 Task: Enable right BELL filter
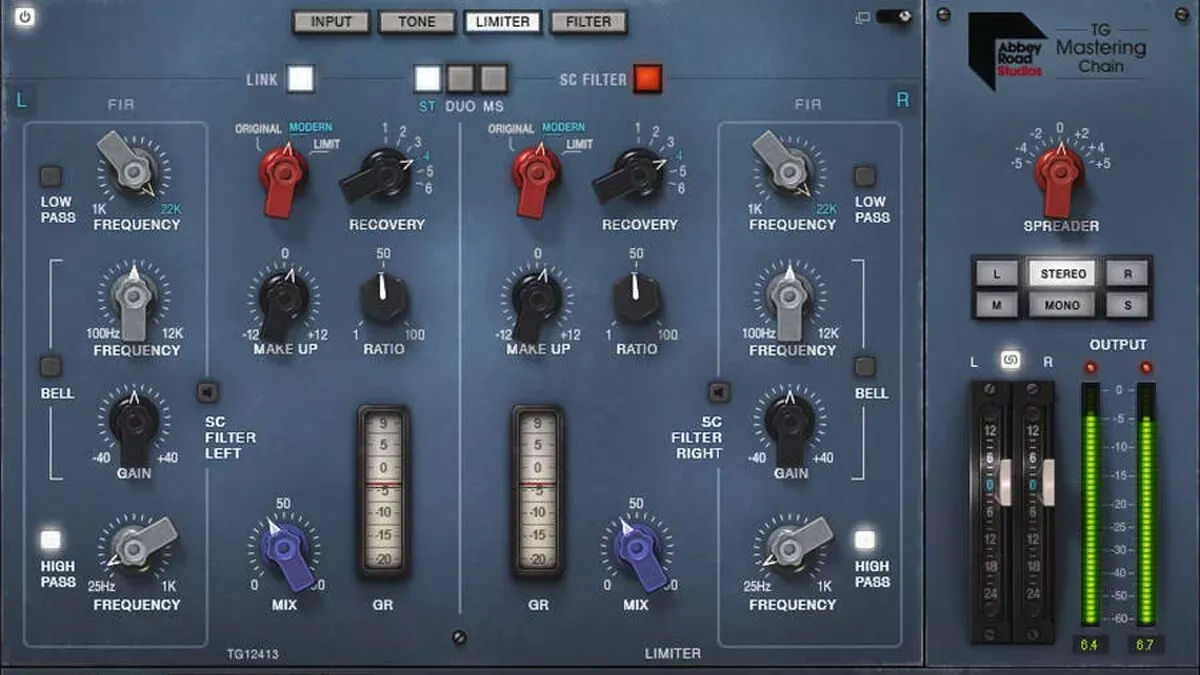(x=865, y=366)
